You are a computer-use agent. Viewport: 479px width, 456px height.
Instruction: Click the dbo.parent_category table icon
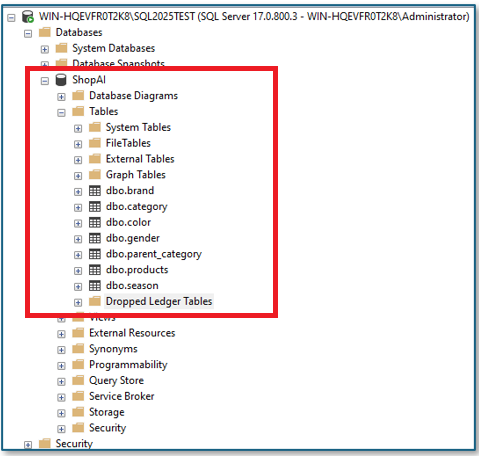[x=95, y=254]
